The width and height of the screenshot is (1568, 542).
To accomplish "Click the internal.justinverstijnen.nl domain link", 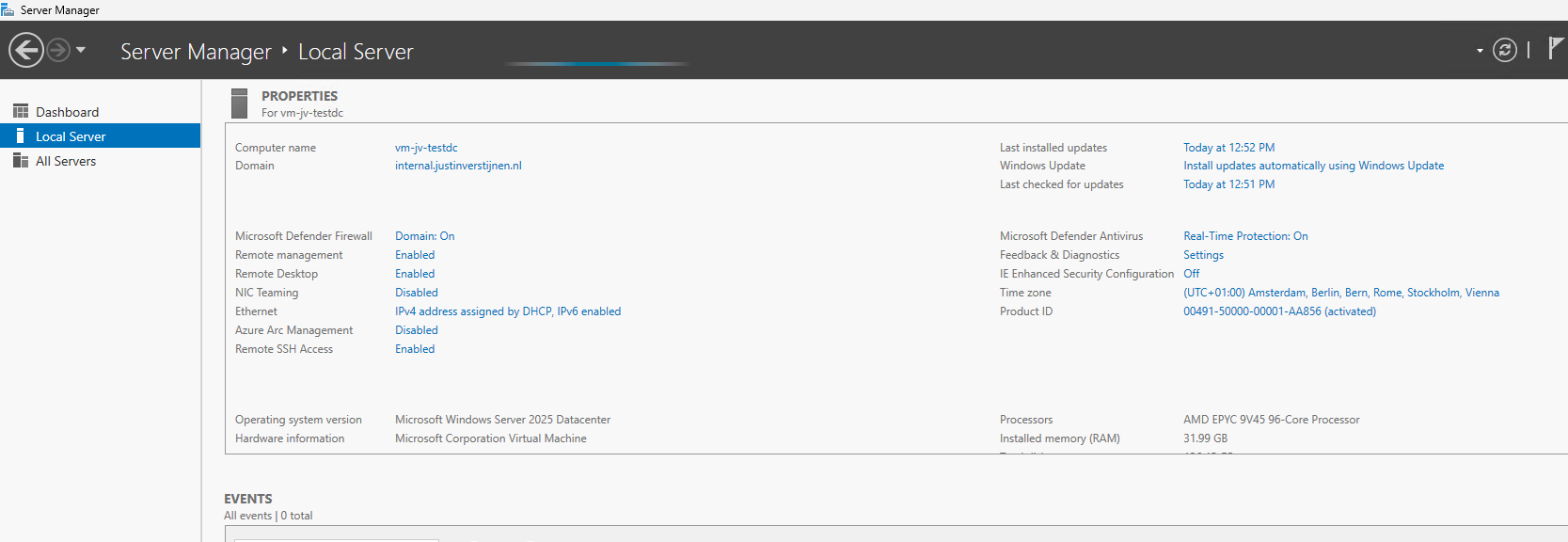I will click(458, 166).
